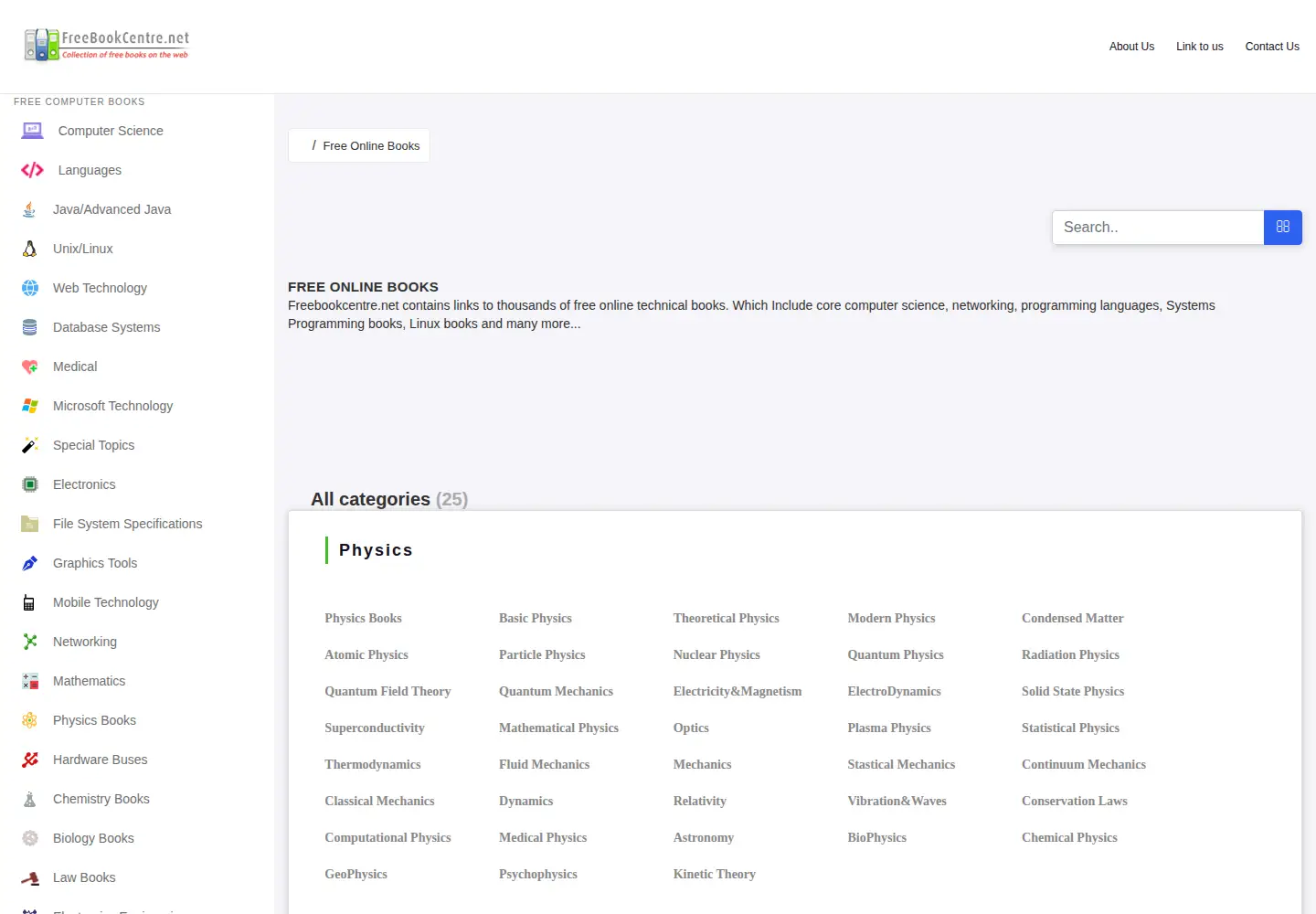Image resolution: width=1316 pixels, height=914 pixels.
Task: Click the Hardware Buses tools icon
Action: pos(29,760)
